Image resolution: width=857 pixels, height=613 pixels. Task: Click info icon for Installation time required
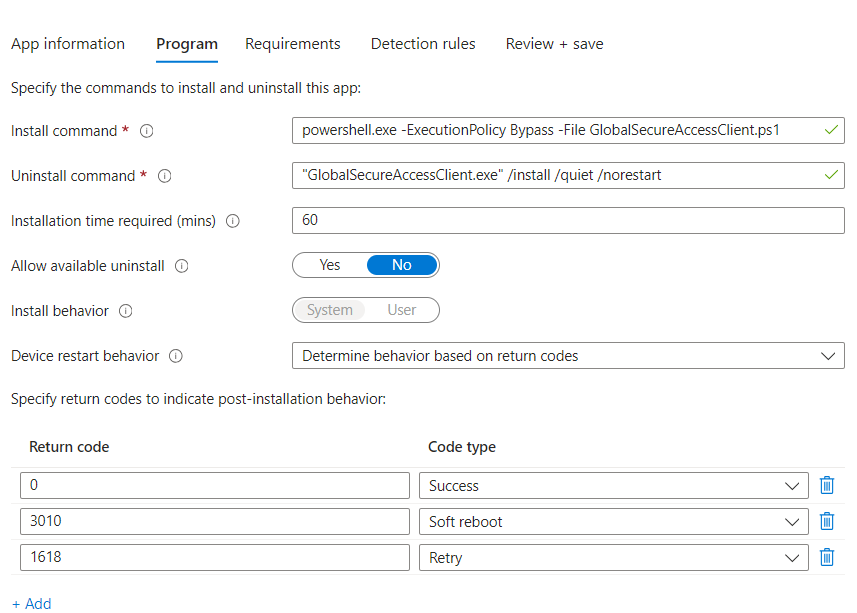coord(233,221)
